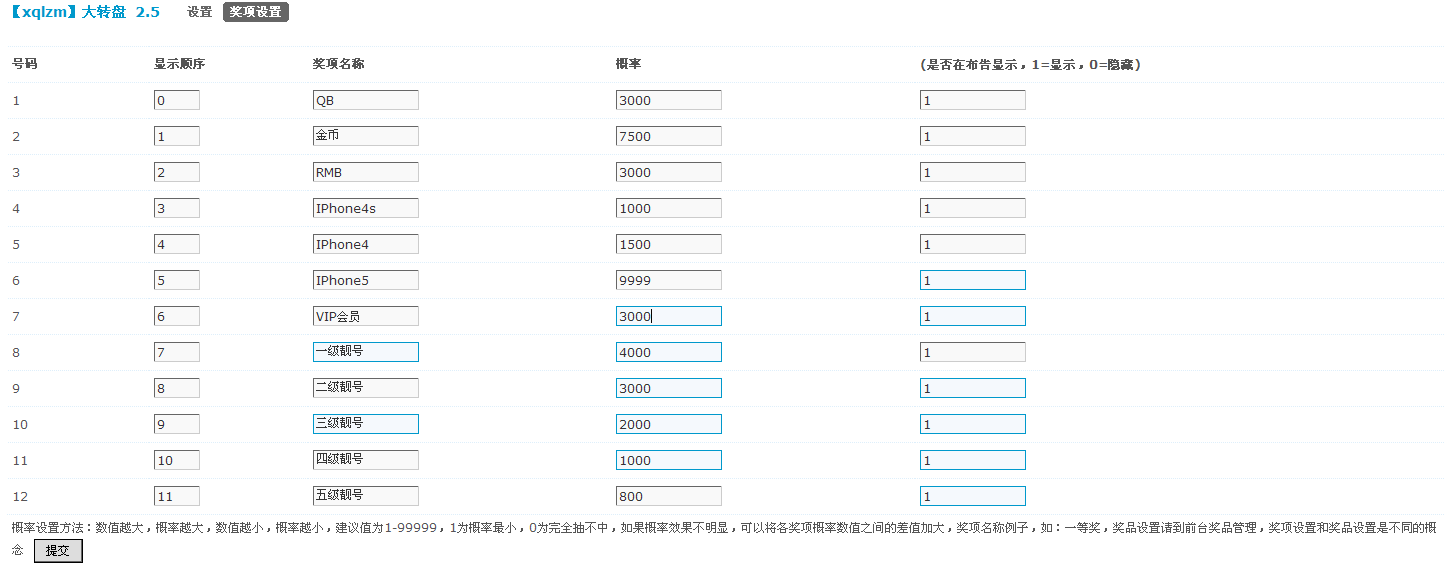
Task: Click announcement display field in 五级靓号 row
Action: [973, 496]
